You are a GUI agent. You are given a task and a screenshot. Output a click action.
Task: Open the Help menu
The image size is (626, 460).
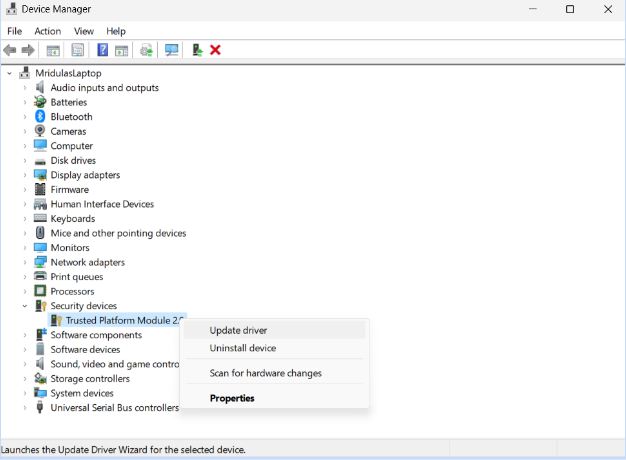coord(116,31)
